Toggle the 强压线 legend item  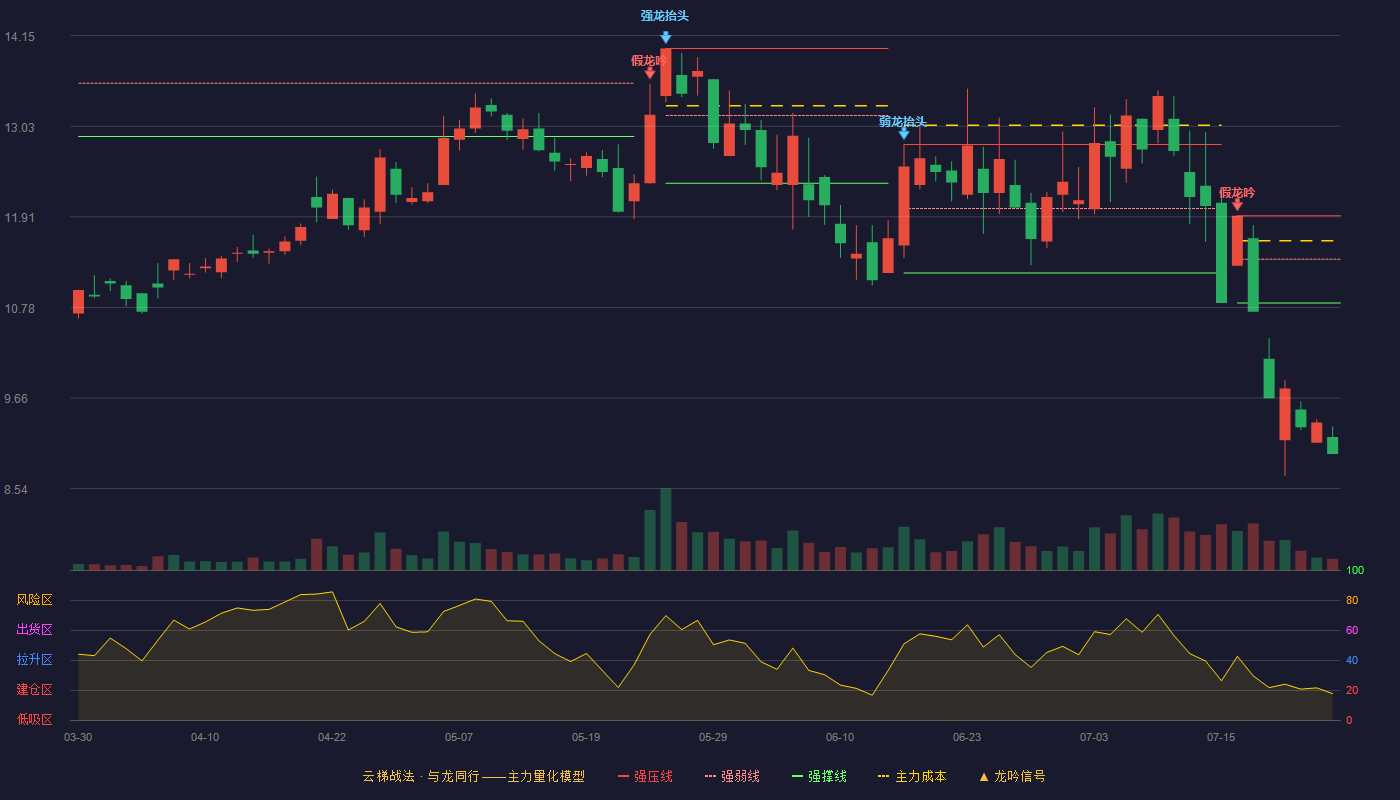coord(646,776)
